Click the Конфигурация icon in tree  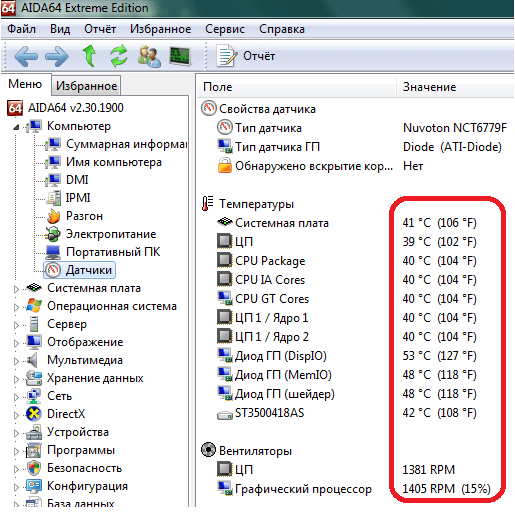pyautogui.click(x=34, y=486)
